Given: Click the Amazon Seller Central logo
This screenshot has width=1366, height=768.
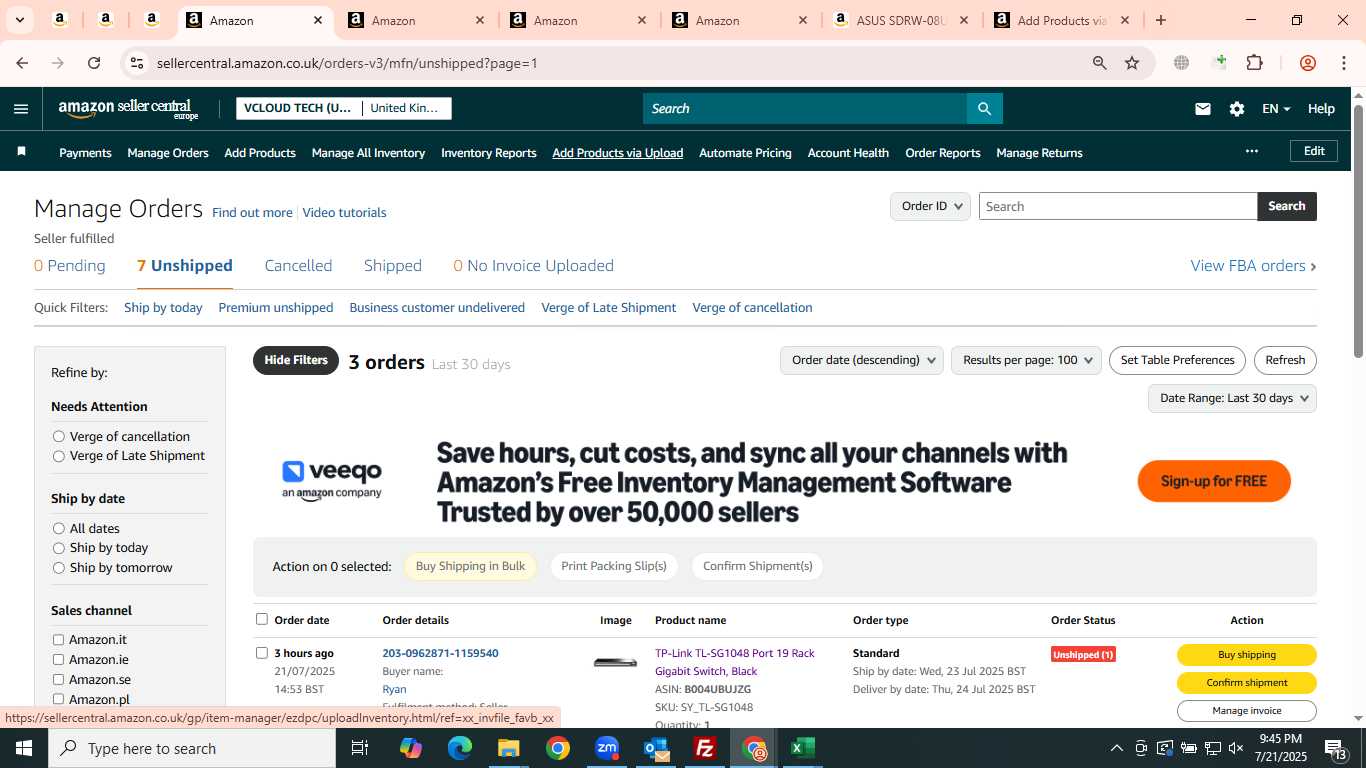Looking at the screenshot, I should (x=129, y=109).
